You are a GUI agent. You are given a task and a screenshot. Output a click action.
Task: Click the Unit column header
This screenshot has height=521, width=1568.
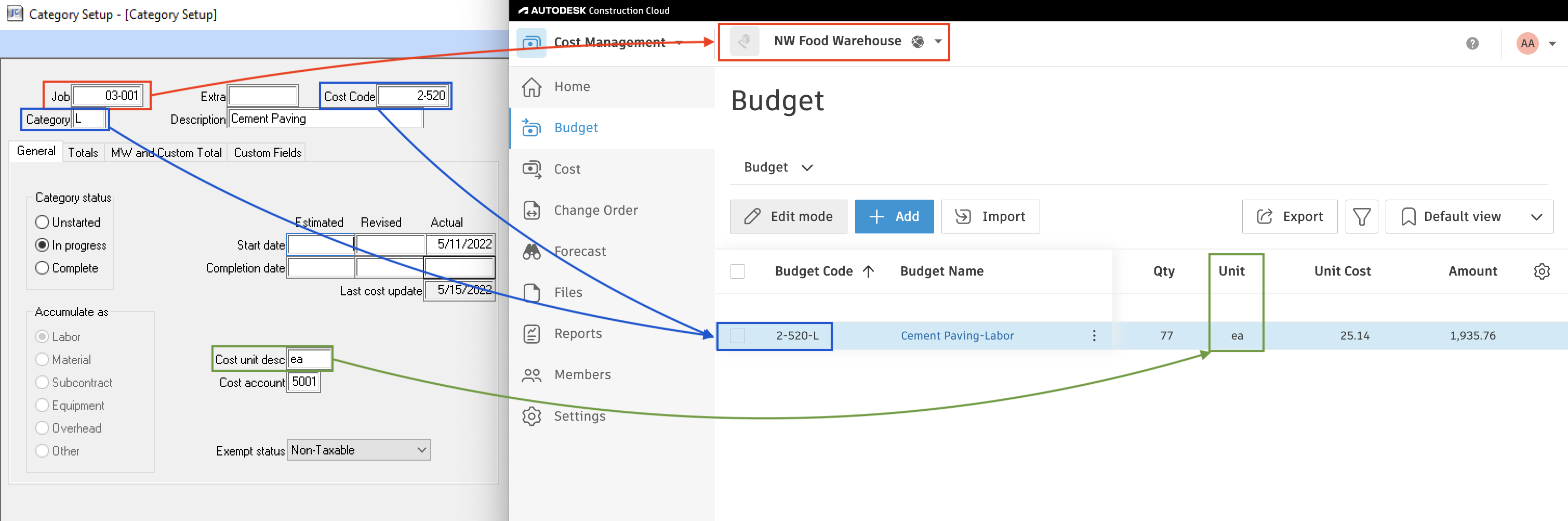1231,271
